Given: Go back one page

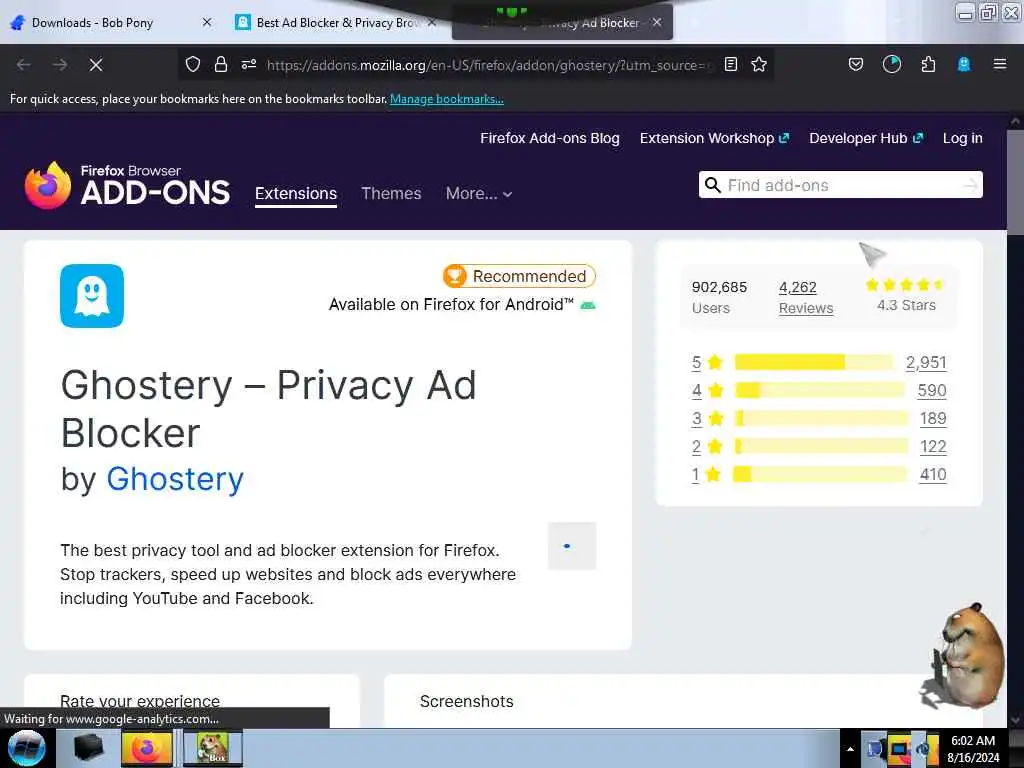Looking at the screenshot, I should pos(24,65).
